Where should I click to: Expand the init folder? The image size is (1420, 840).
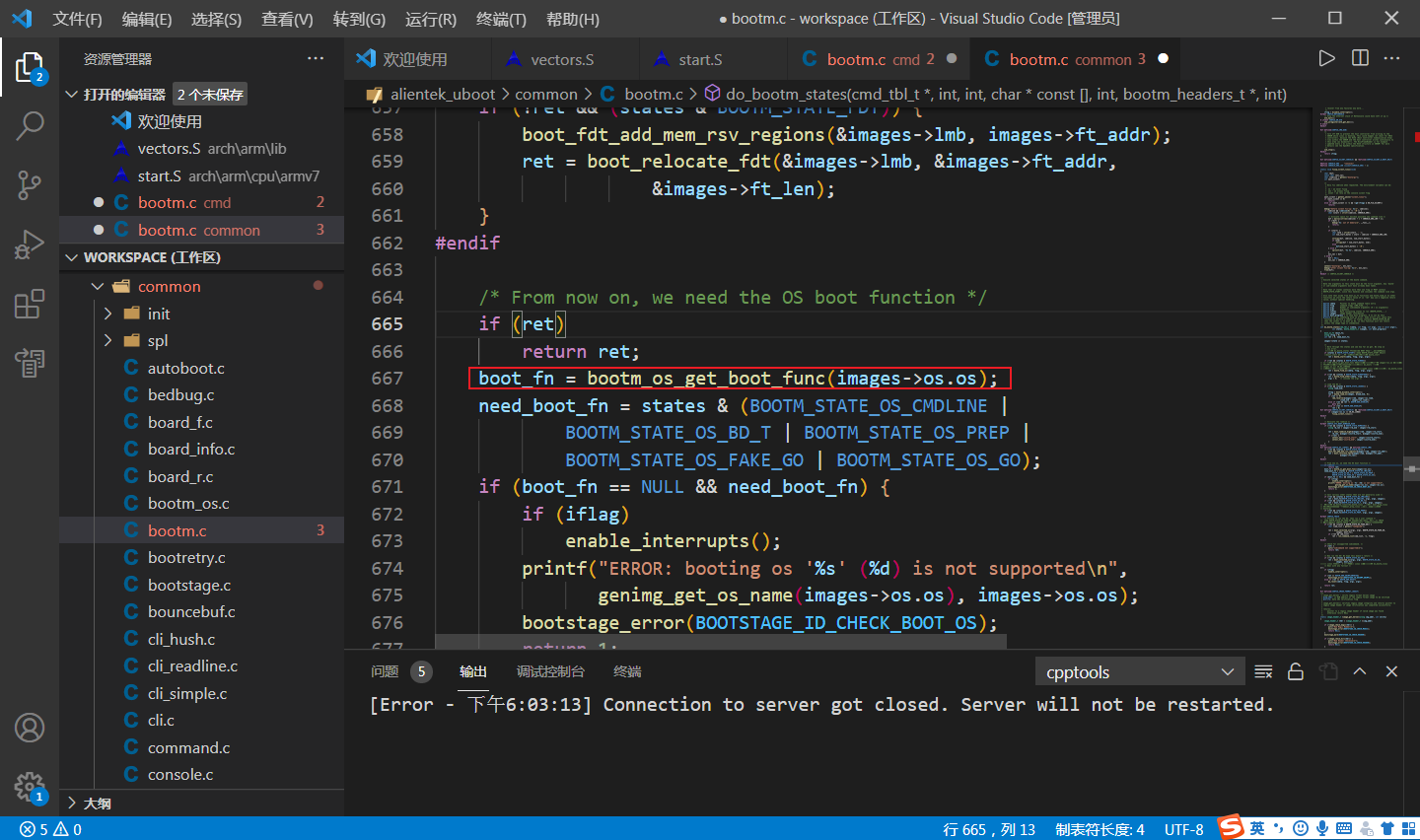pos(108,314)
